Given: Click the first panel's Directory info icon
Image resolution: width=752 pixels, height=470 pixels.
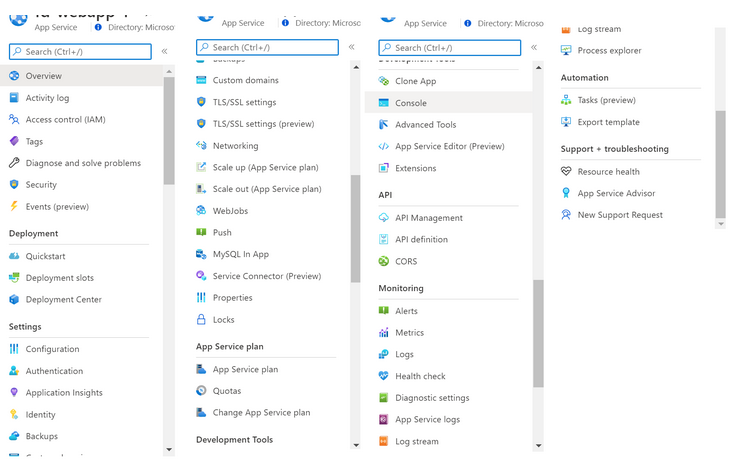Looking at the screenshot, I should [98, 27].
